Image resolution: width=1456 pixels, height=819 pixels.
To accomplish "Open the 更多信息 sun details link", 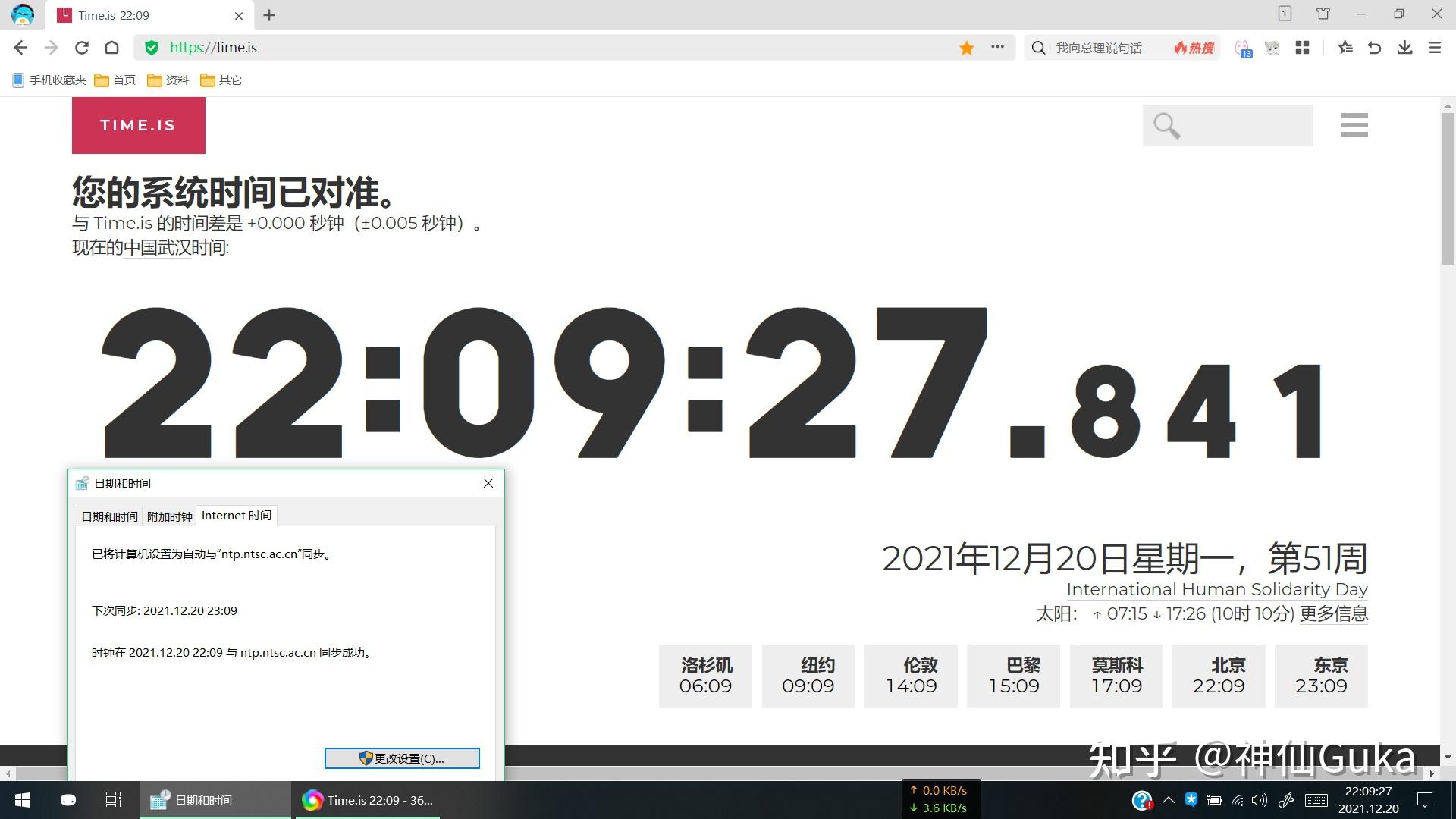I will [1335, 614].
